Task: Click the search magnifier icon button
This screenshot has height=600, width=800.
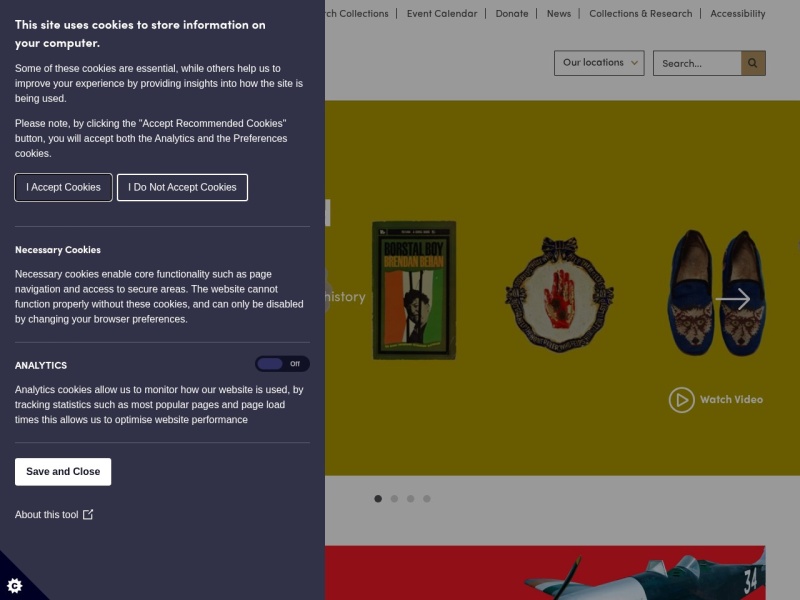Action: pos(753,63)
